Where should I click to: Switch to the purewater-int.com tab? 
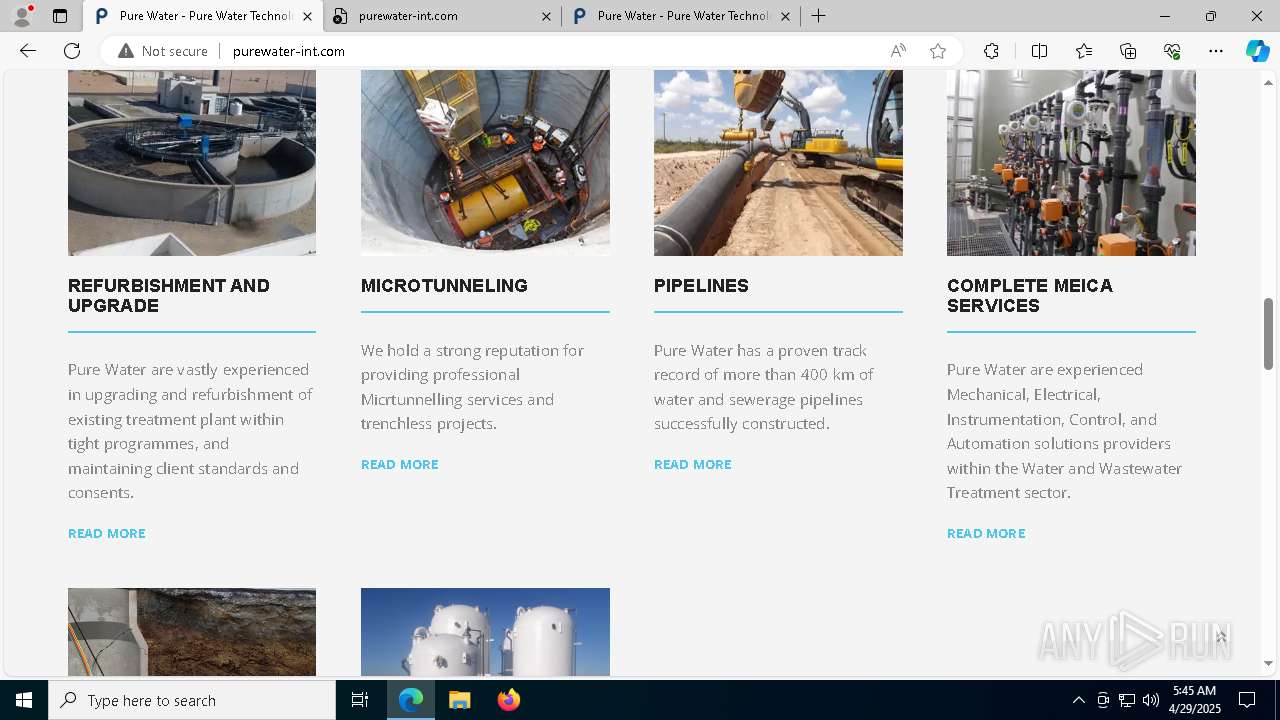pos(444,16)
